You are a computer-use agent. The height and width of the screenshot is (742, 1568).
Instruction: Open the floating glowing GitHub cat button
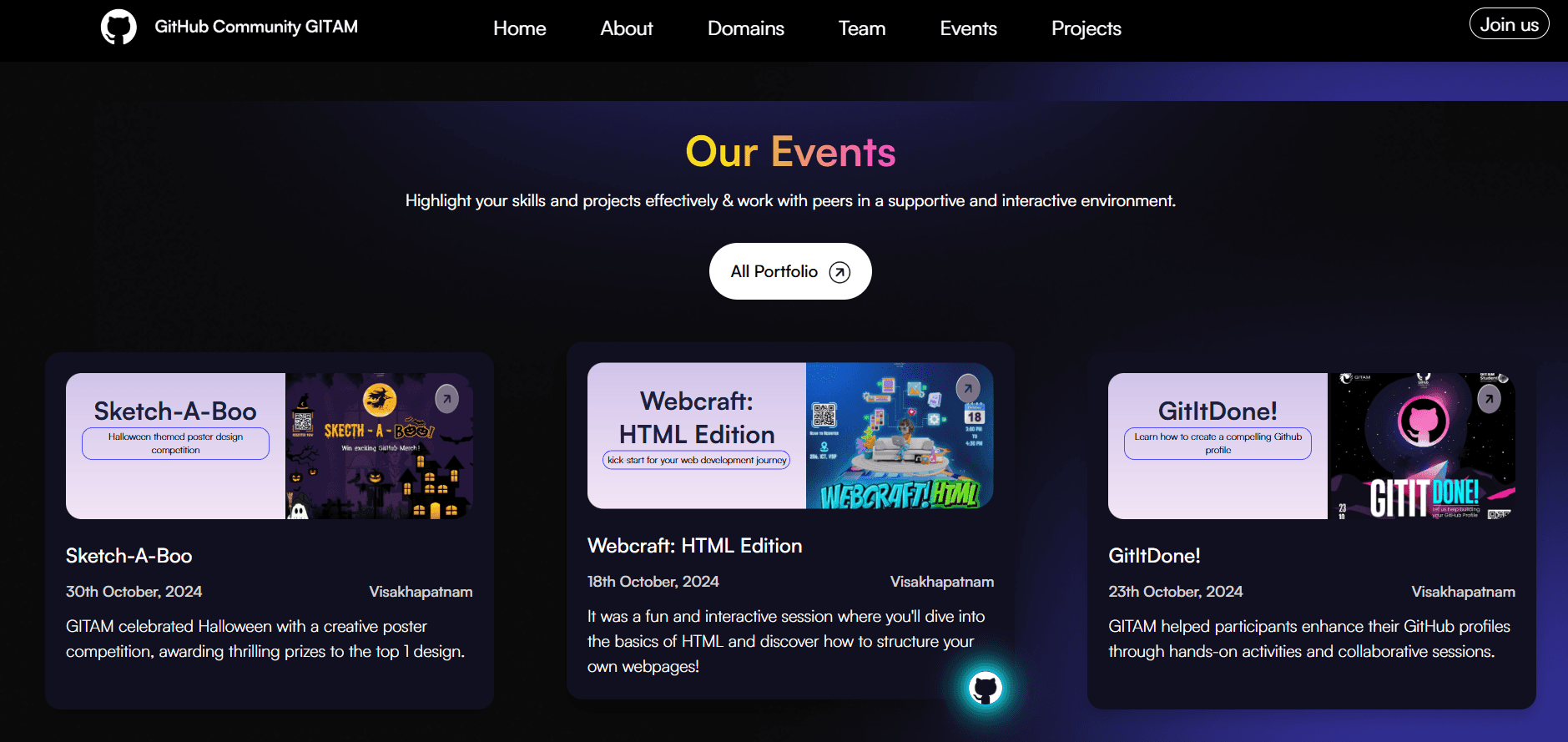986,689
